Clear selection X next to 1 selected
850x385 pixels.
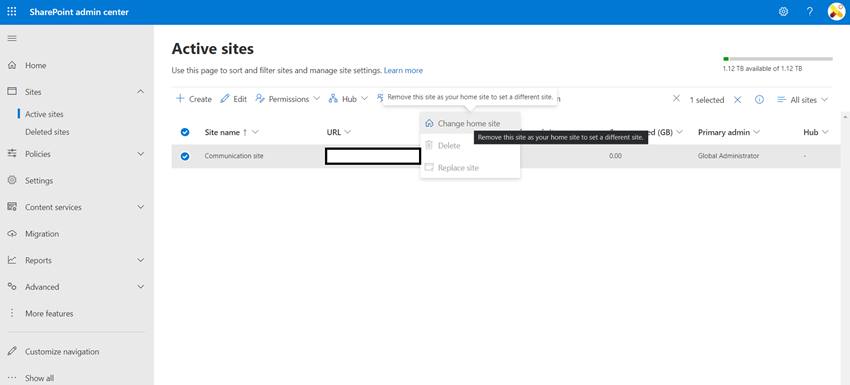pyautogui.click(x=738, y=100)
